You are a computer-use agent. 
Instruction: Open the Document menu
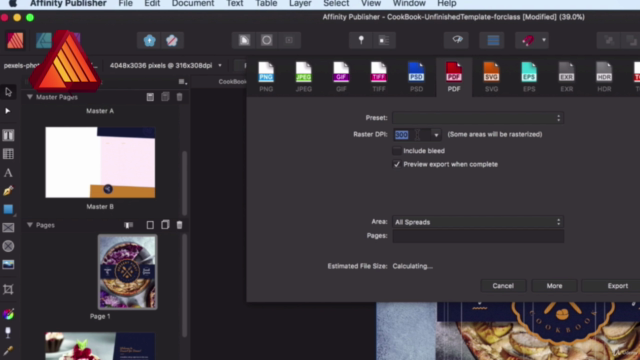(x=193, y=4)
